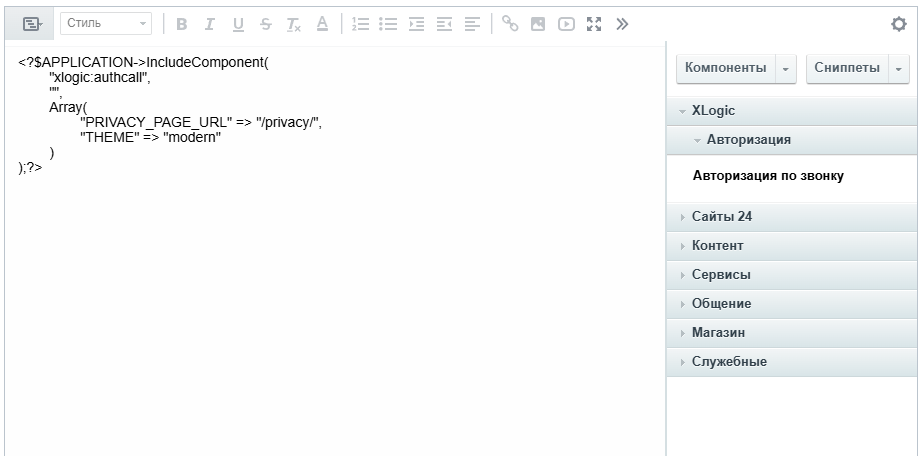Screen dimensions: 922x456
Task: Select Авторизация по звонку component
Action: 768,176
